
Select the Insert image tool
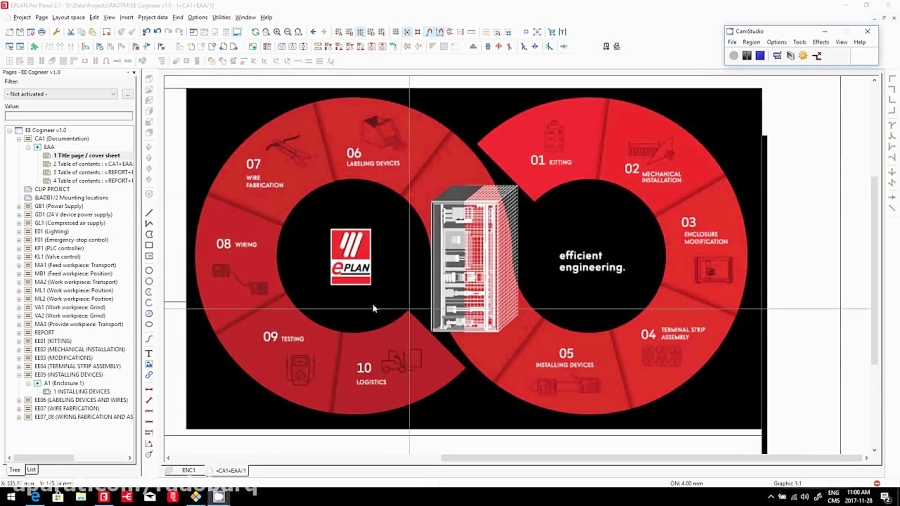149,364
